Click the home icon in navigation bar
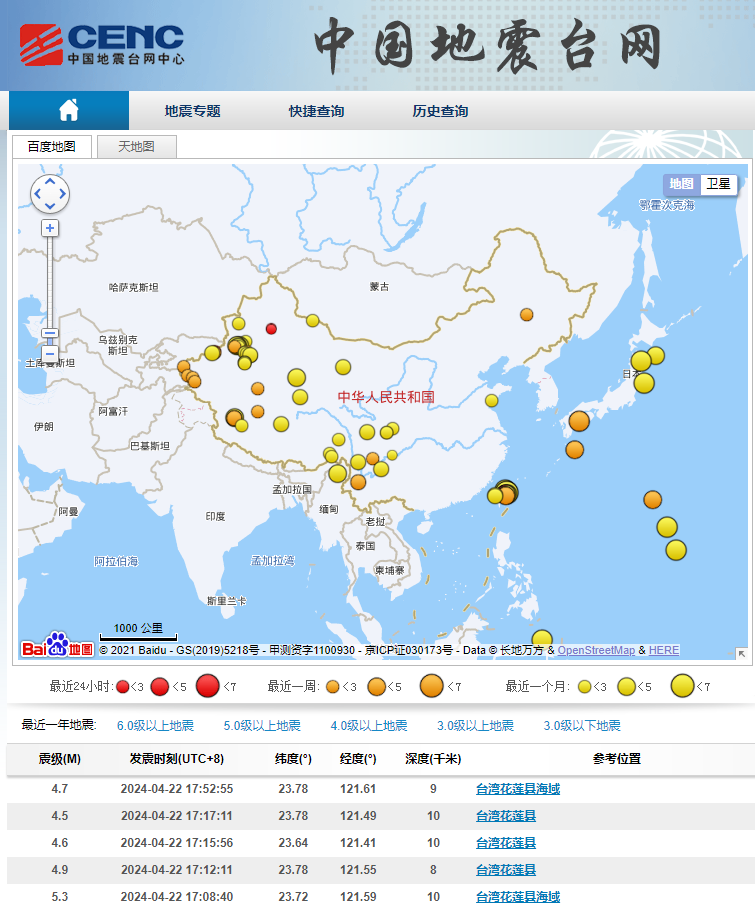Screen dimensions: 755x910 tap(68, 110)
